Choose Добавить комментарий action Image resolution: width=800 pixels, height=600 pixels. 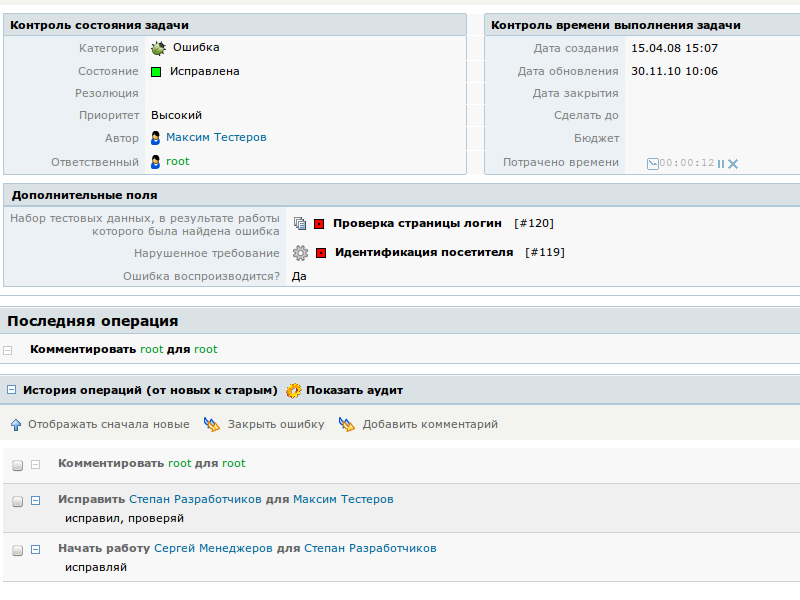pyautogui.click(x=429, y=424)
